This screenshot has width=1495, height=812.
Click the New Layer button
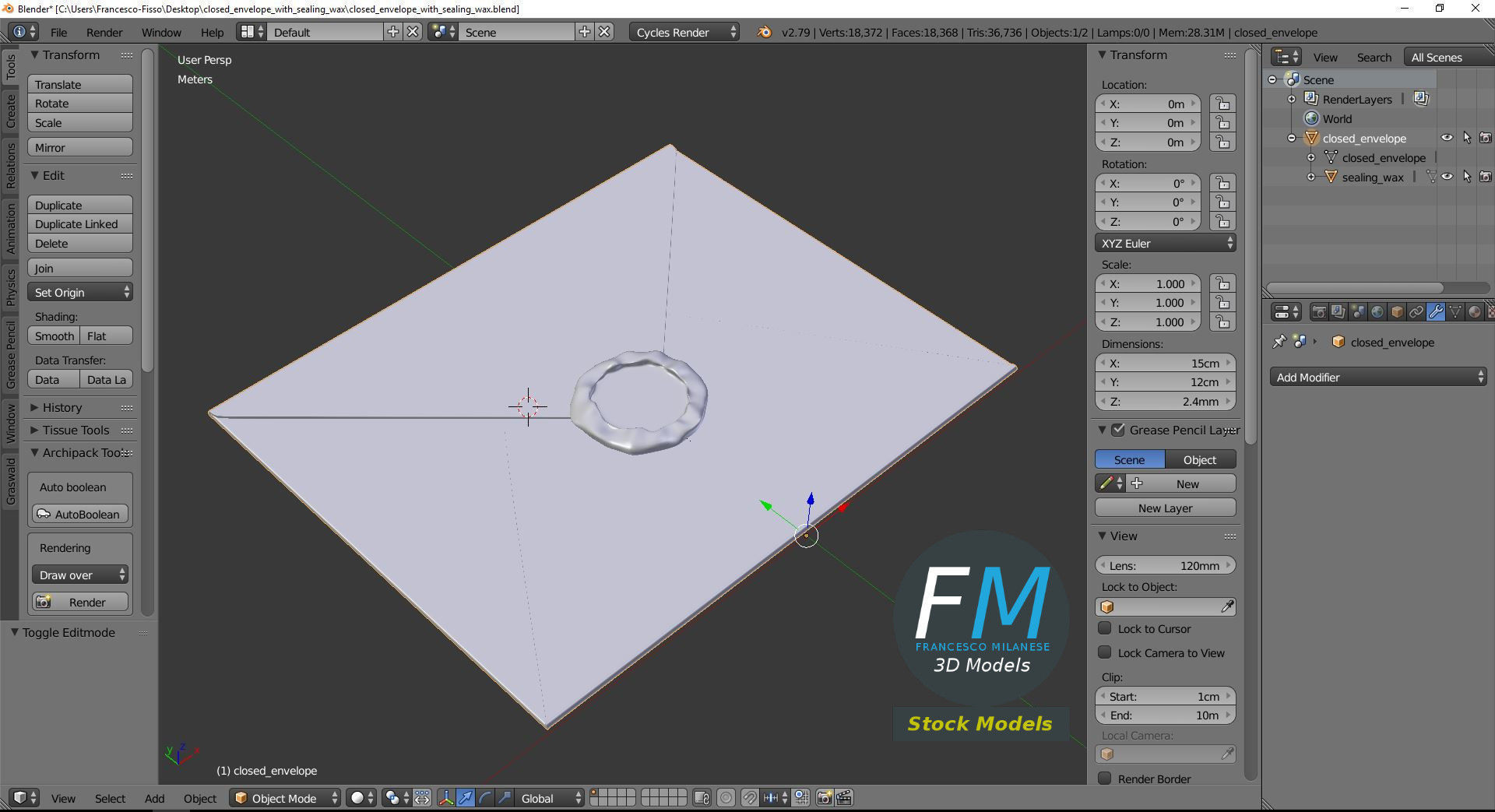pyautogui.click(x=1165, y=508)
